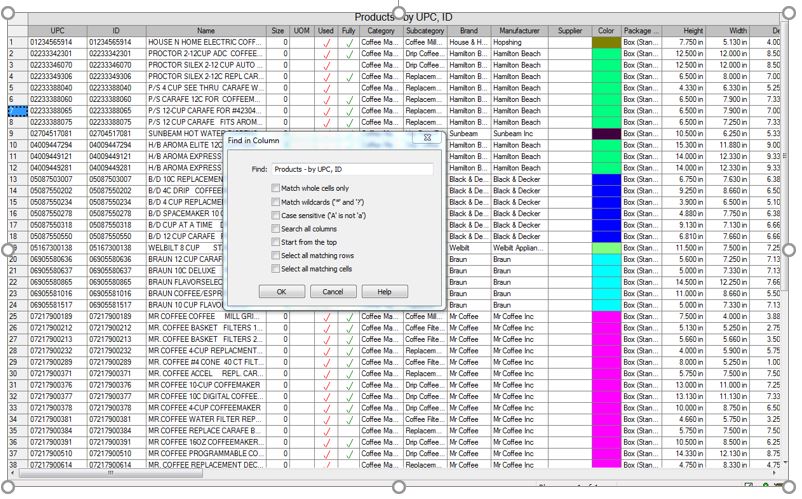Click the ID cell 02704517081

[116, 133]
